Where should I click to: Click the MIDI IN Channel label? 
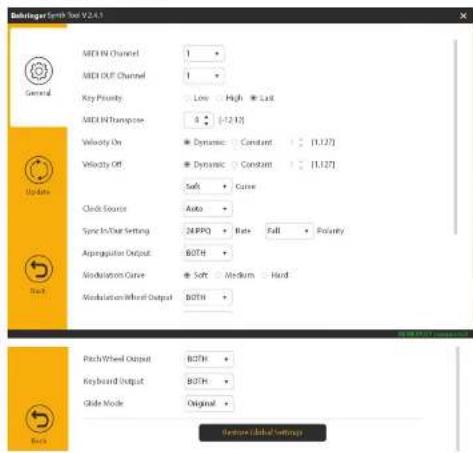(x=111, y=53)
